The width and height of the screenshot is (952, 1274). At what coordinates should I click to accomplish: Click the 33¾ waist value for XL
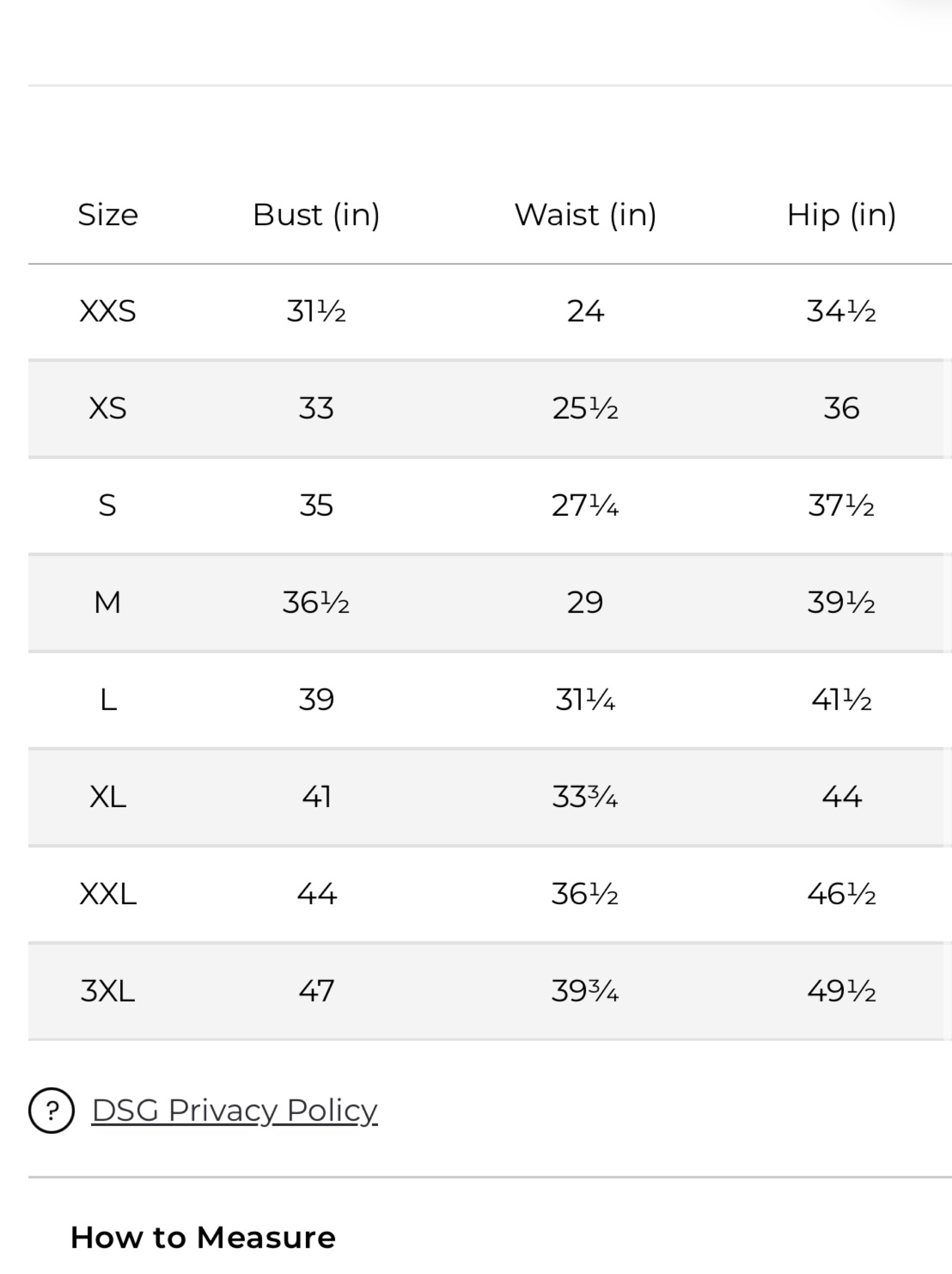pos(585,797)
